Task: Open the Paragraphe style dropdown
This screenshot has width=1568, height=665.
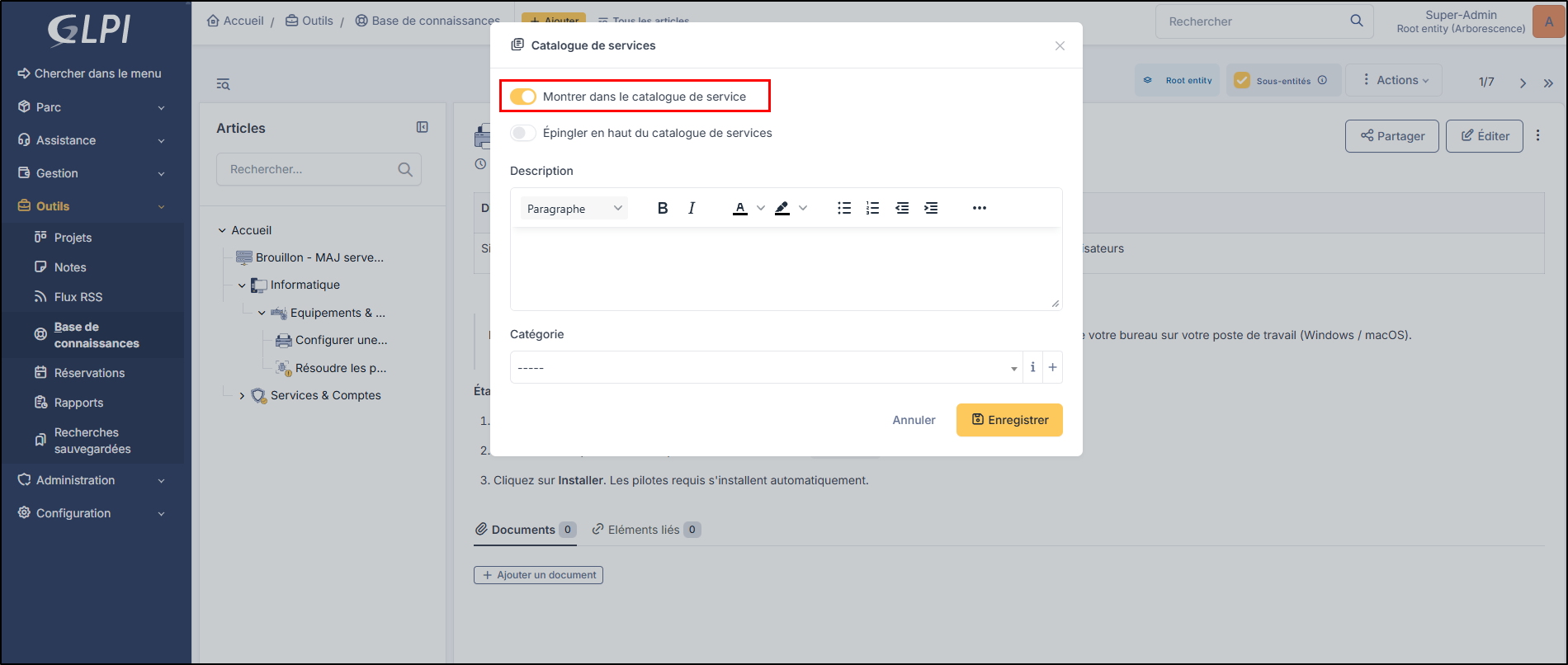Action: 574,209
